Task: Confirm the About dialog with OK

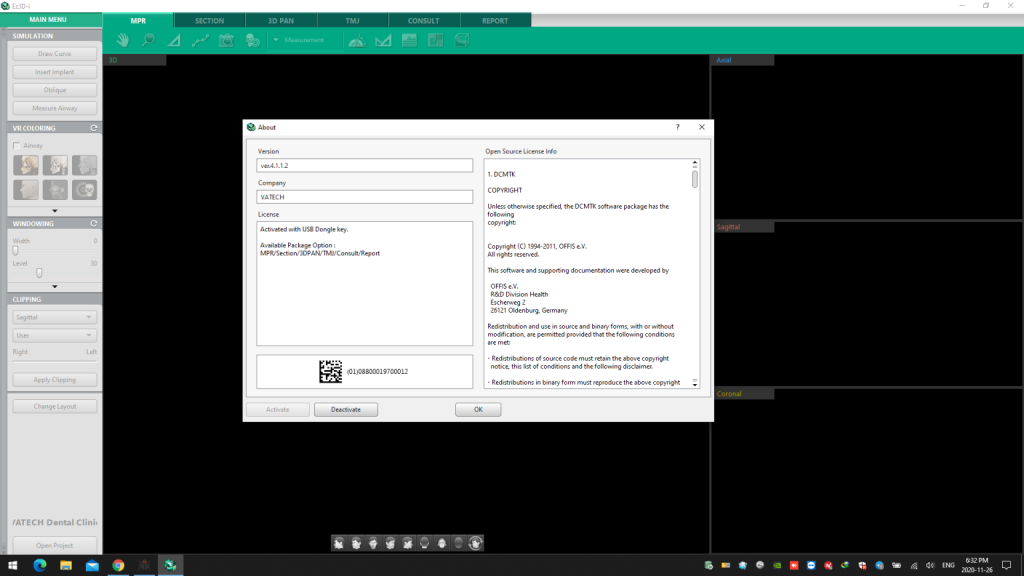Action: tap(478, 409)
